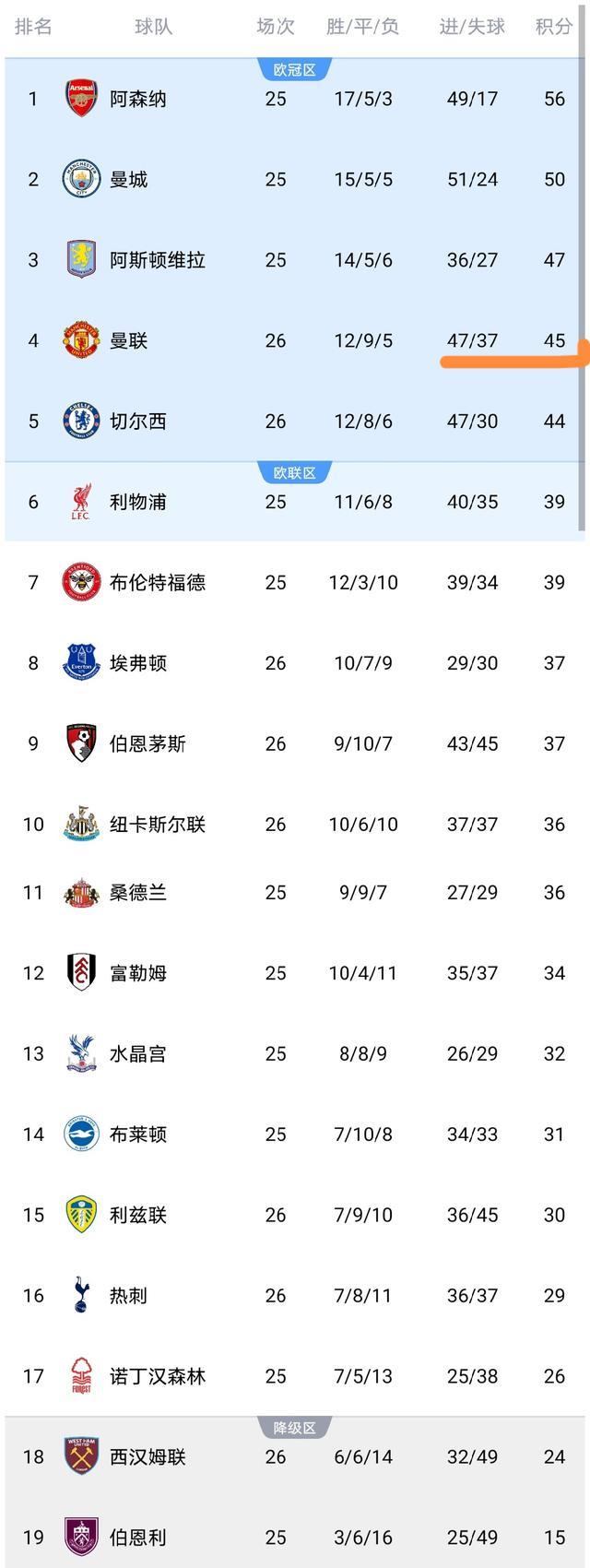Click the Tottenham cockerel icon

pyautogui.click(x=81, y=1296)
